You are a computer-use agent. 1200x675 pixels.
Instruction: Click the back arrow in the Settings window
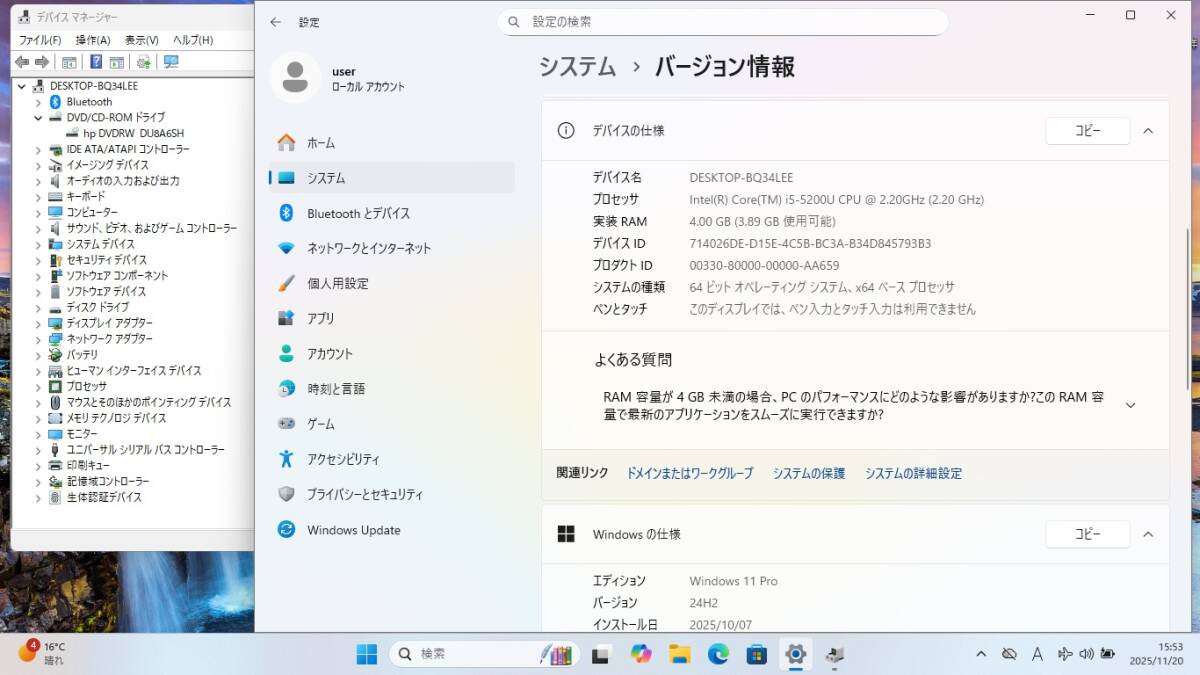[276, 22]
